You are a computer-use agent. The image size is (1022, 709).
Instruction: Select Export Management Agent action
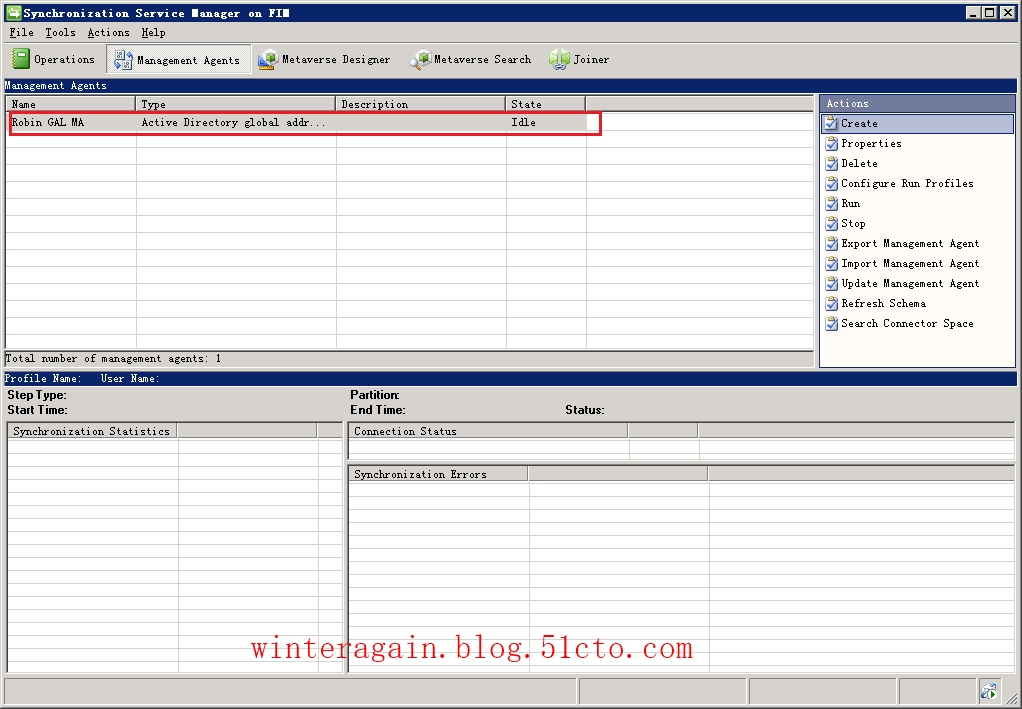pos(910,244)
